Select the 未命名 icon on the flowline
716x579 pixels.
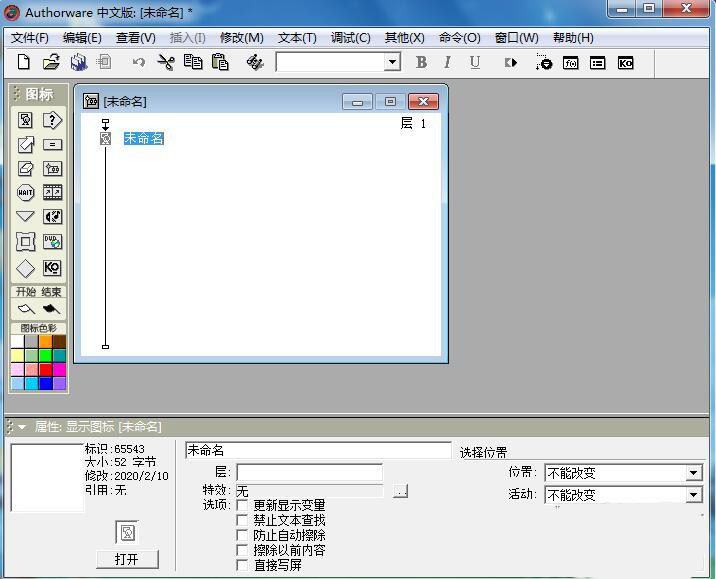pos(105,138)
